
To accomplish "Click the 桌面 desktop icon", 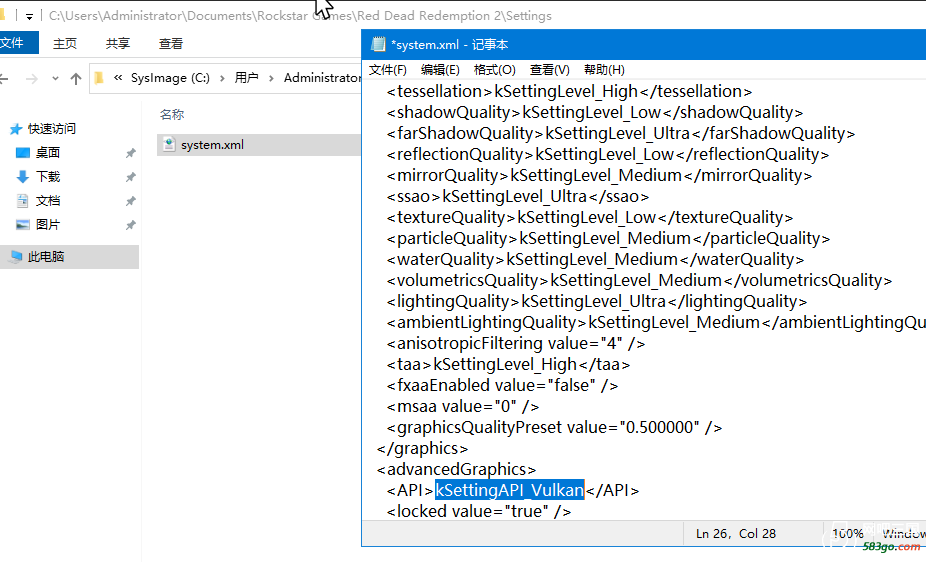I will coord(22,153).
